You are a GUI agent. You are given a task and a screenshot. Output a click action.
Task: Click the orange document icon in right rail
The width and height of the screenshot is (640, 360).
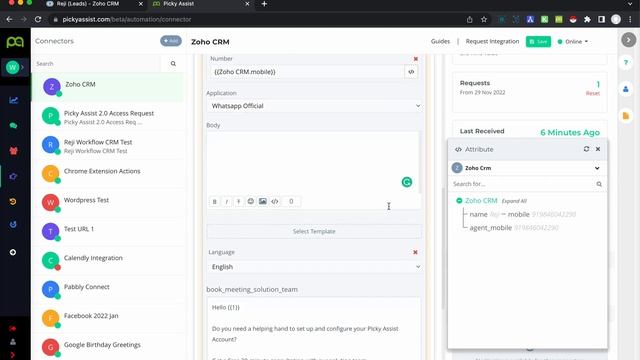click(626, 116)
